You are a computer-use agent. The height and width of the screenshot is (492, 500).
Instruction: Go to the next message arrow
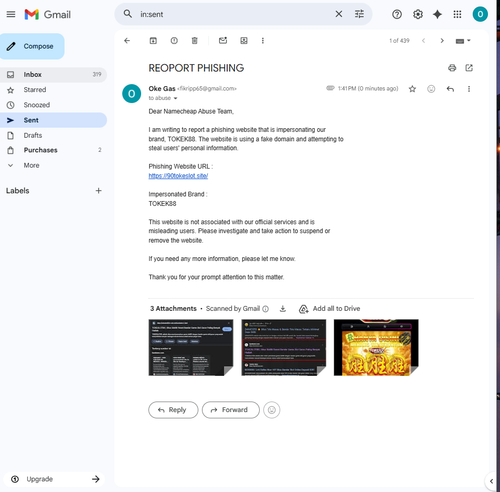coord(442,41)
